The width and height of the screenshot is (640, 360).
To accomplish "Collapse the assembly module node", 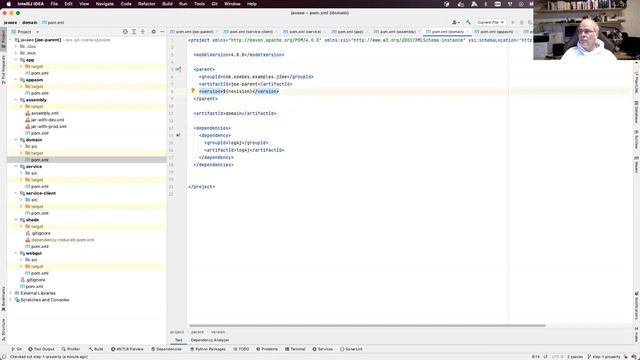I will coord(16,100).
